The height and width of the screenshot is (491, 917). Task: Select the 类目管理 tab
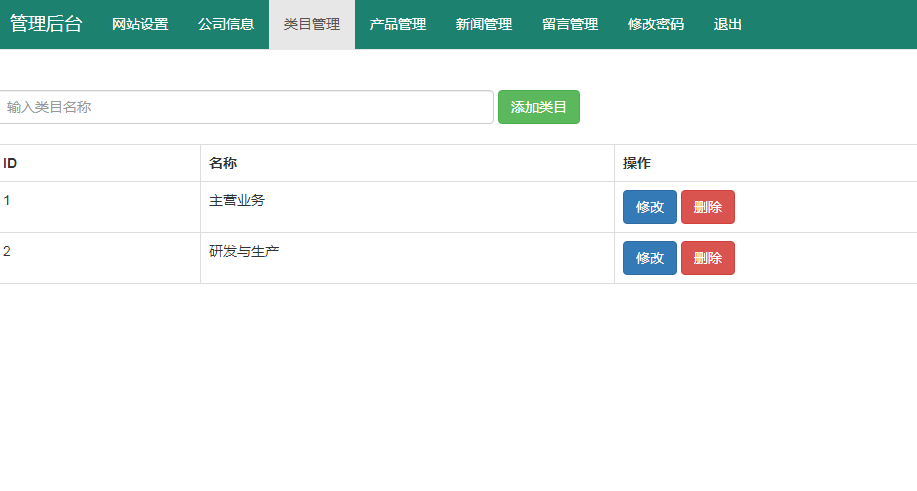312,25
